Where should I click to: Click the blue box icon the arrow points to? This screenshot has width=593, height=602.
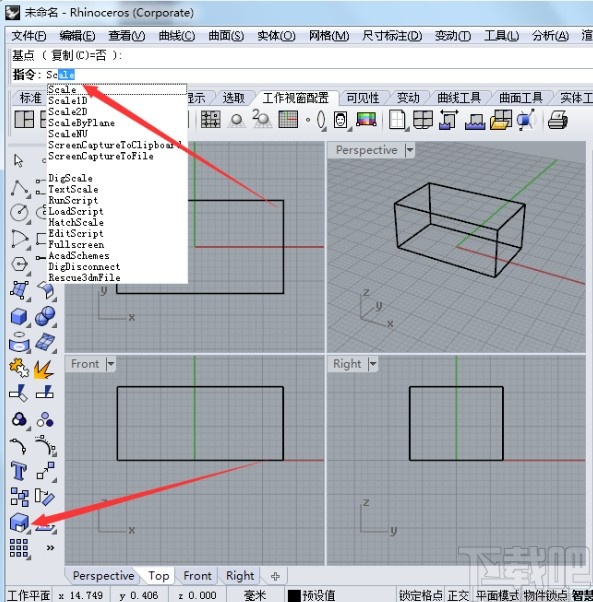[19, 523]
